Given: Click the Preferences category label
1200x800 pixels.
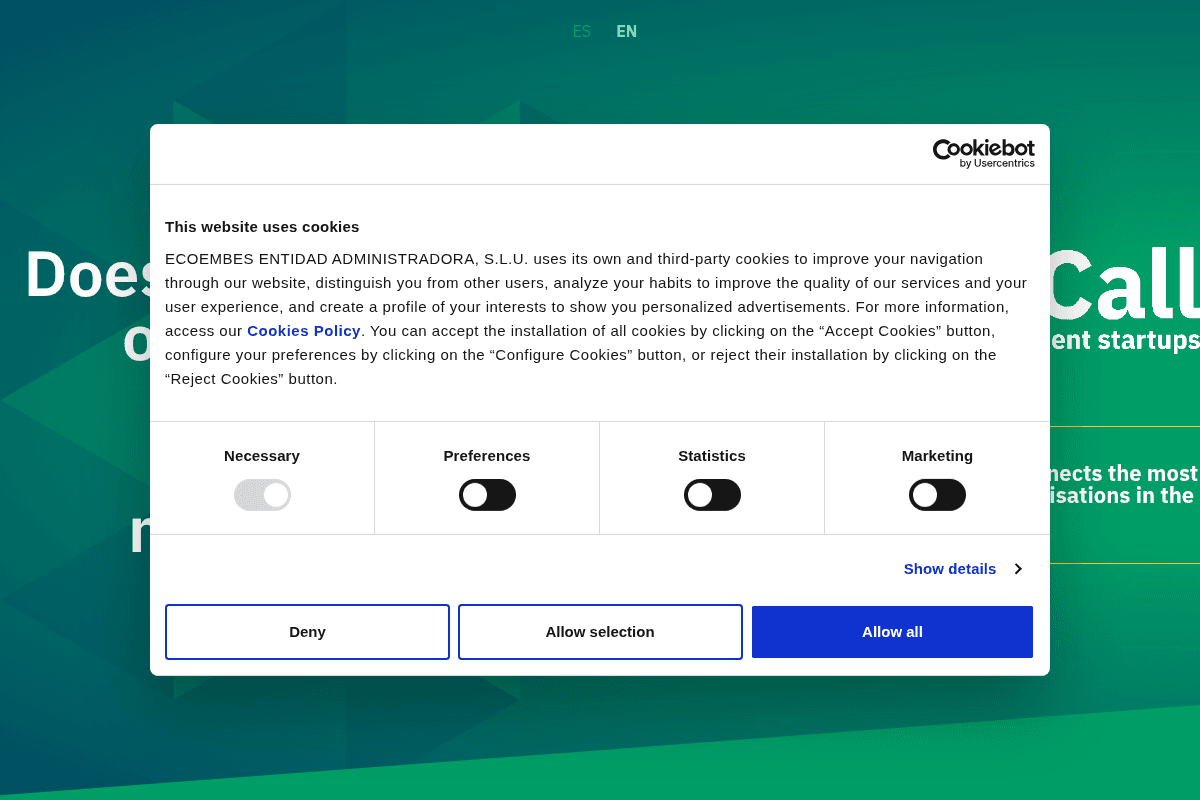Looking at the screenshot, I should (x=487, y=456).
